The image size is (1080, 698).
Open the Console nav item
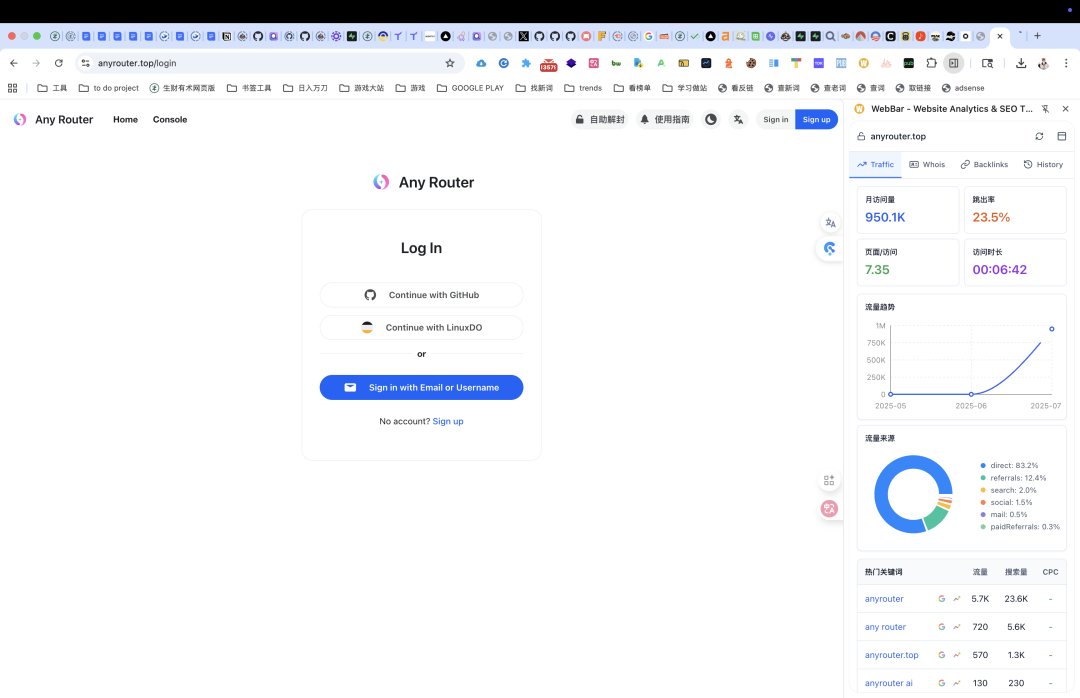pos(170,119)
